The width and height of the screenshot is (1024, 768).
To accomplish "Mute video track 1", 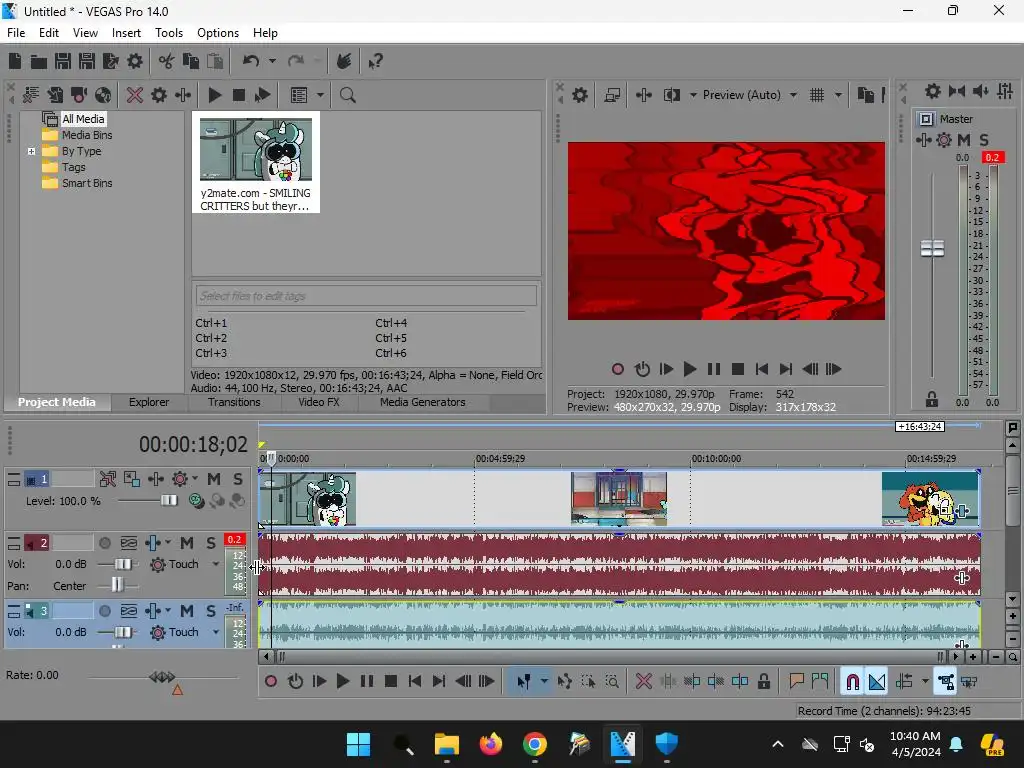I will [214, 479].
